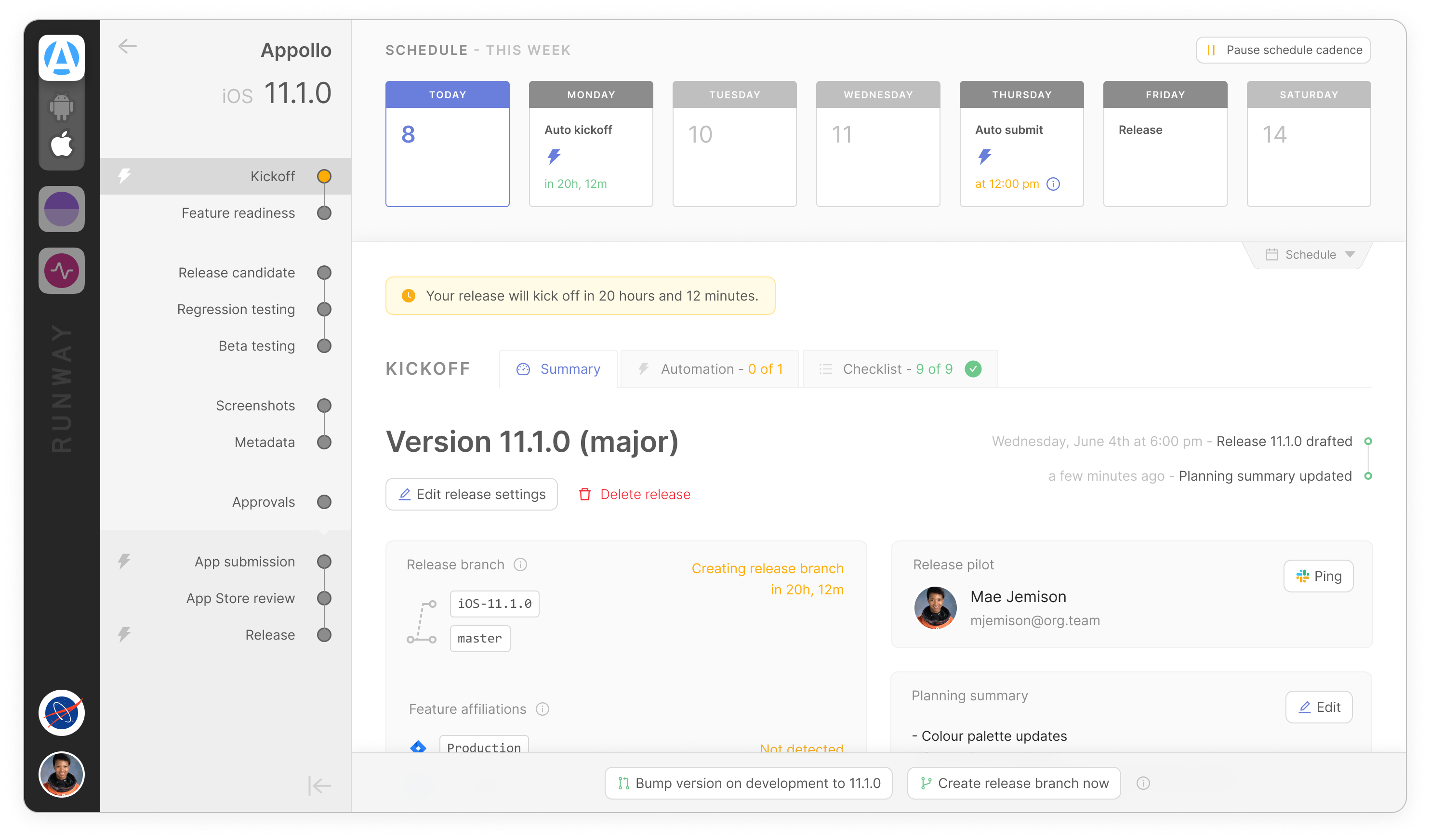Select the Monday Auto kickoff day card
Screen dimensions: 1430x840
591,144
